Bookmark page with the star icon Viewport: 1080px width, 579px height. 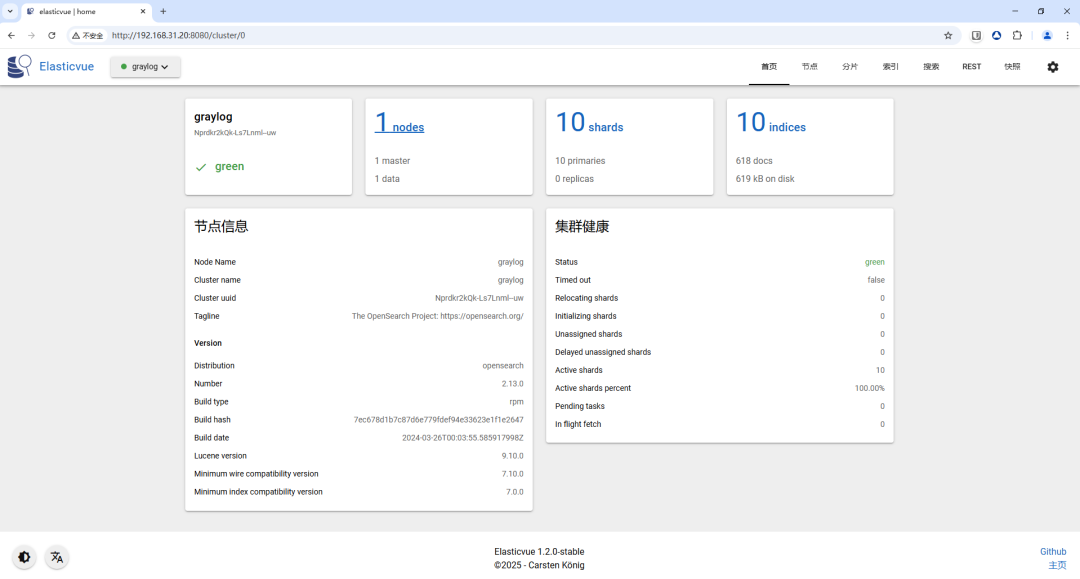coord(948,35)
